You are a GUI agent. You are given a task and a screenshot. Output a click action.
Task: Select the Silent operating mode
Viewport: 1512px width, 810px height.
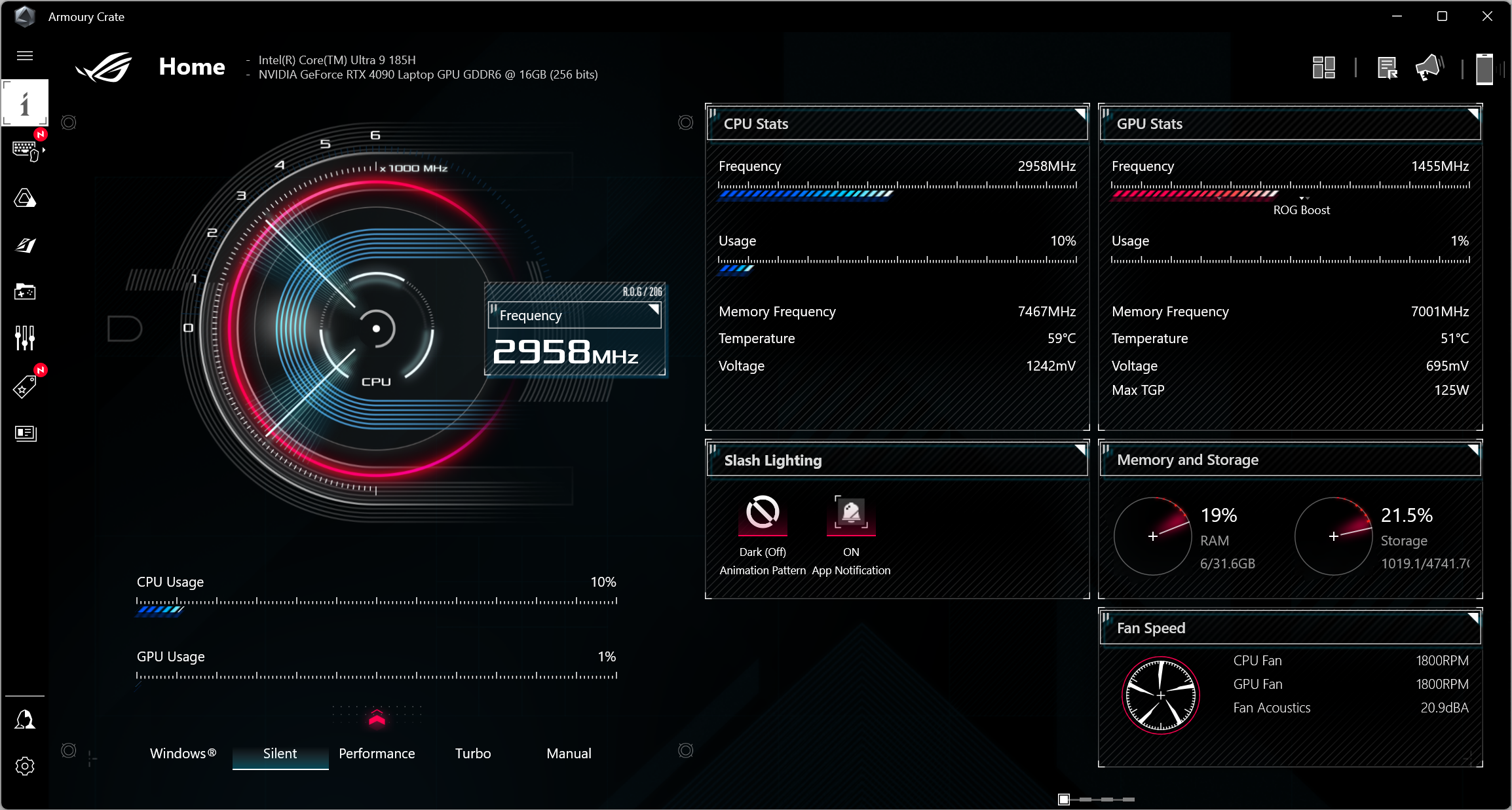[x=280, y=753]
